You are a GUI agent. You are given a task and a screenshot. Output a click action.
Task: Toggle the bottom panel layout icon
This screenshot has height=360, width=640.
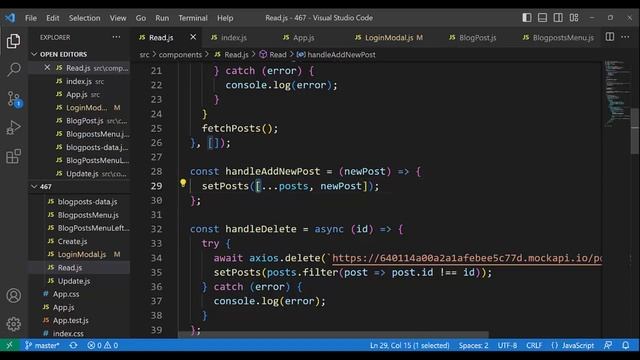(542, 18)
